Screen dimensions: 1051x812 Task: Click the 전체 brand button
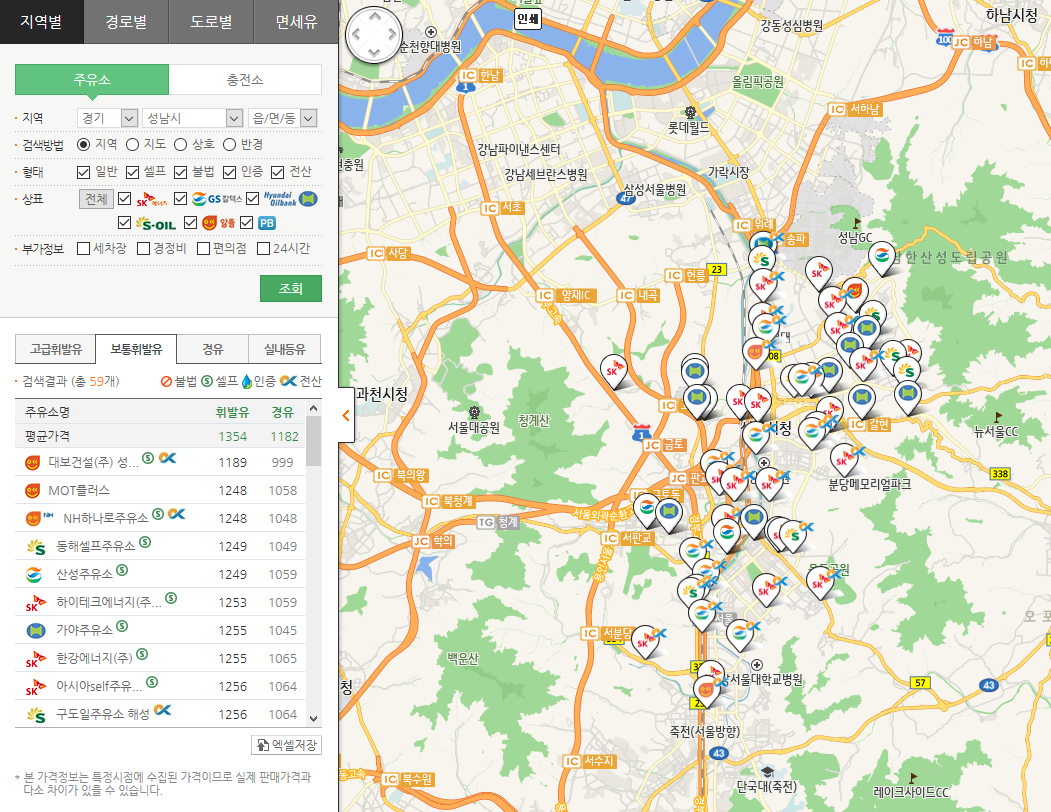point(96,199)
